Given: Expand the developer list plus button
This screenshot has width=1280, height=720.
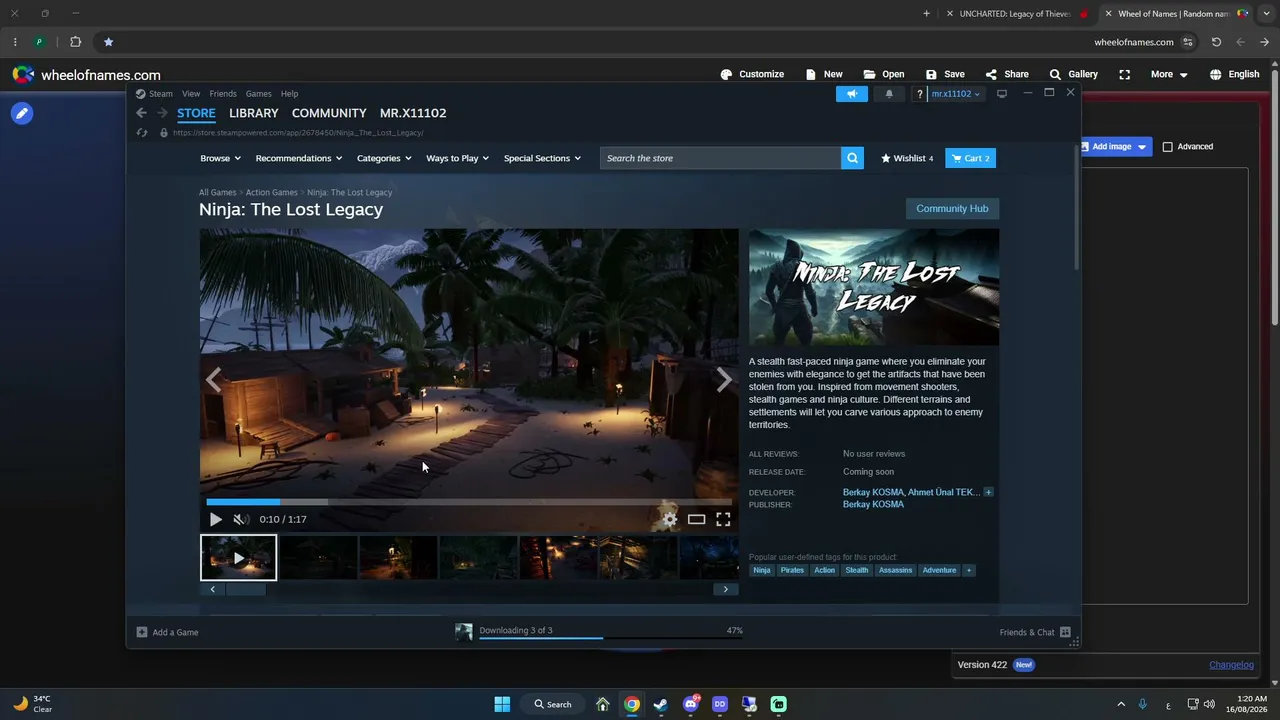Looking at the screenshot, I should pos(988,492).
